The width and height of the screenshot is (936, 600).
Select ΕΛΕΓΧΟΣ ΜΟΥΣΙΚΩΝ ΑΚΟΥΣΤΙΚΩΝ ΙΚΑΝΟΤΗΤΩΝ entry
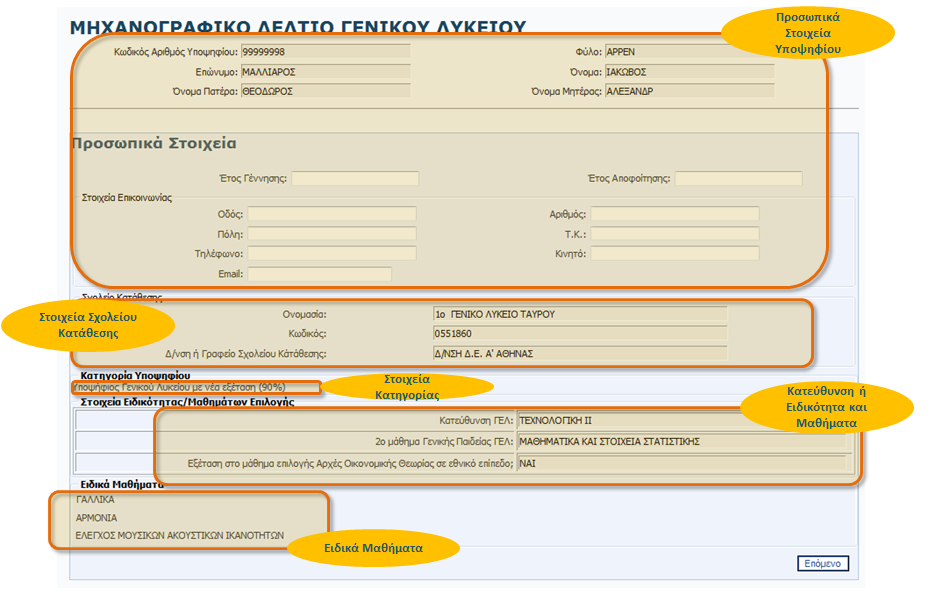(180, 536)
